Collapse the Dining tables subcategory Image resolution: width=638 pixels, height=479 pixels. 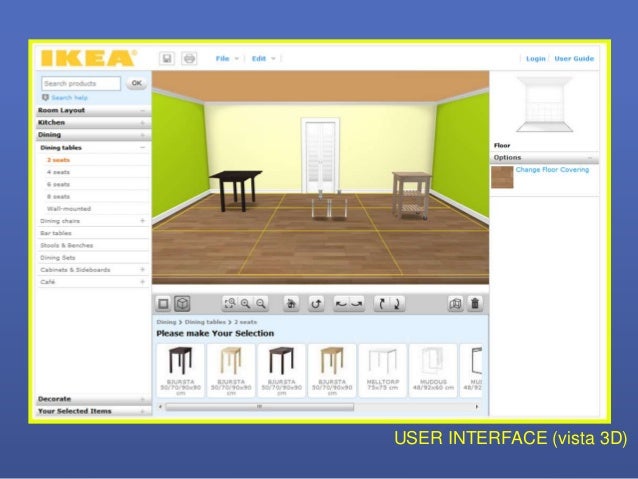click(x=142, y=148)
